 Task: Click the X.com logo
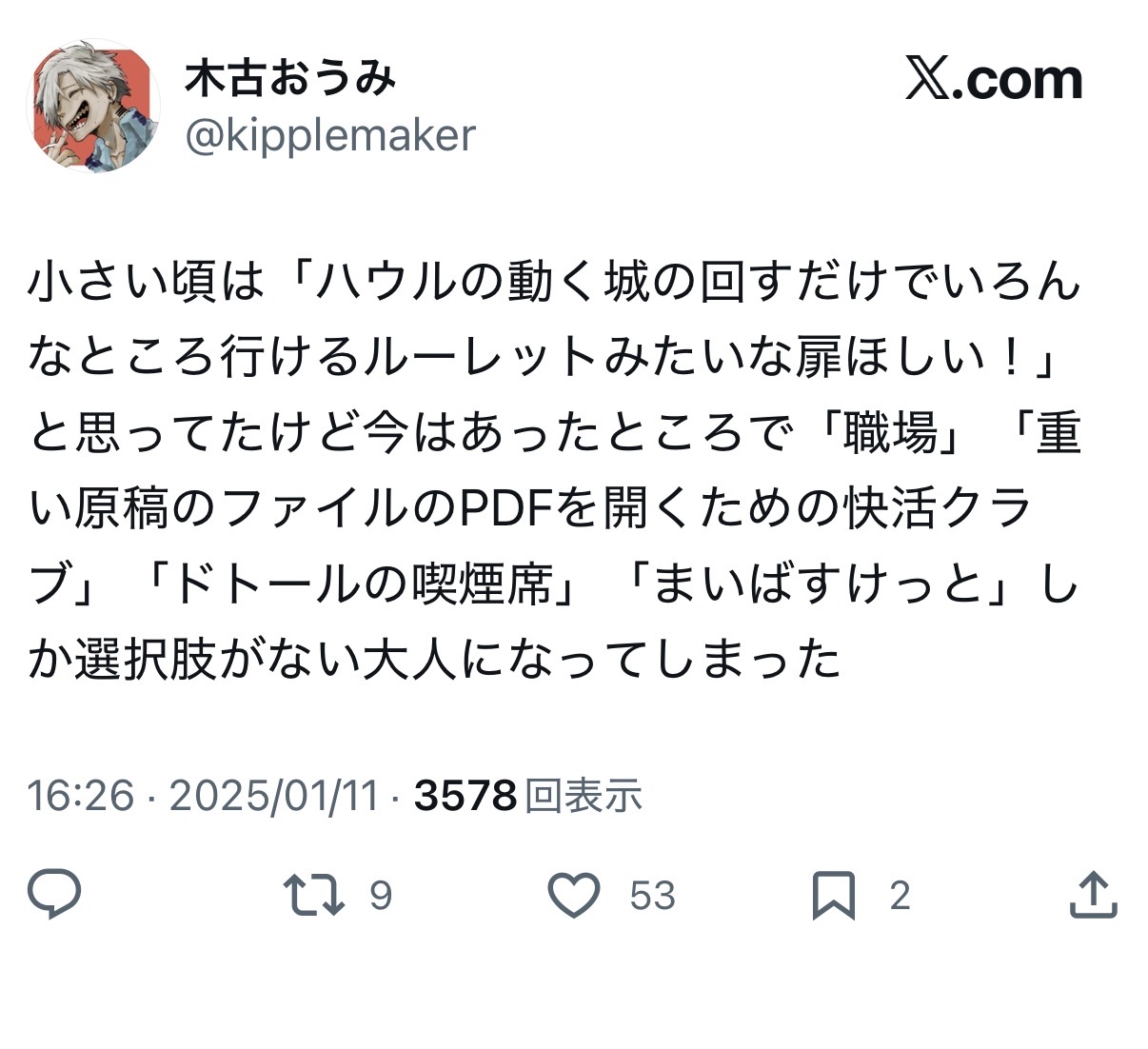point(993,79)
